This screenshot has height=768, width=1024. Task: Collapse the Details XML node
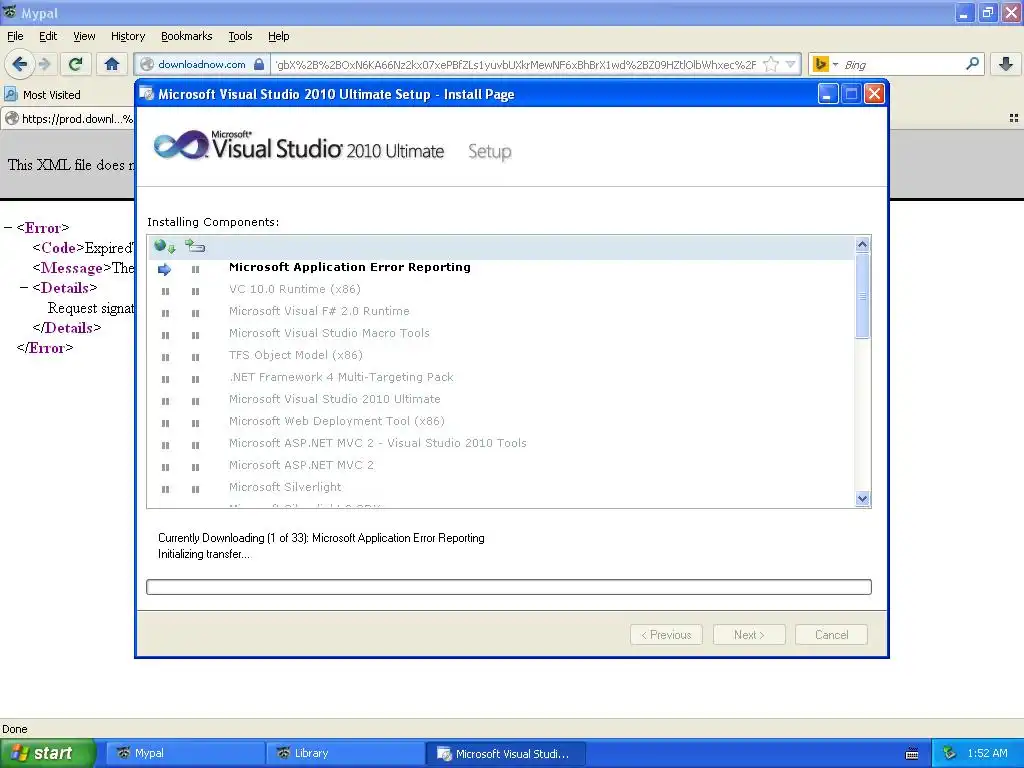coord(24,287)
